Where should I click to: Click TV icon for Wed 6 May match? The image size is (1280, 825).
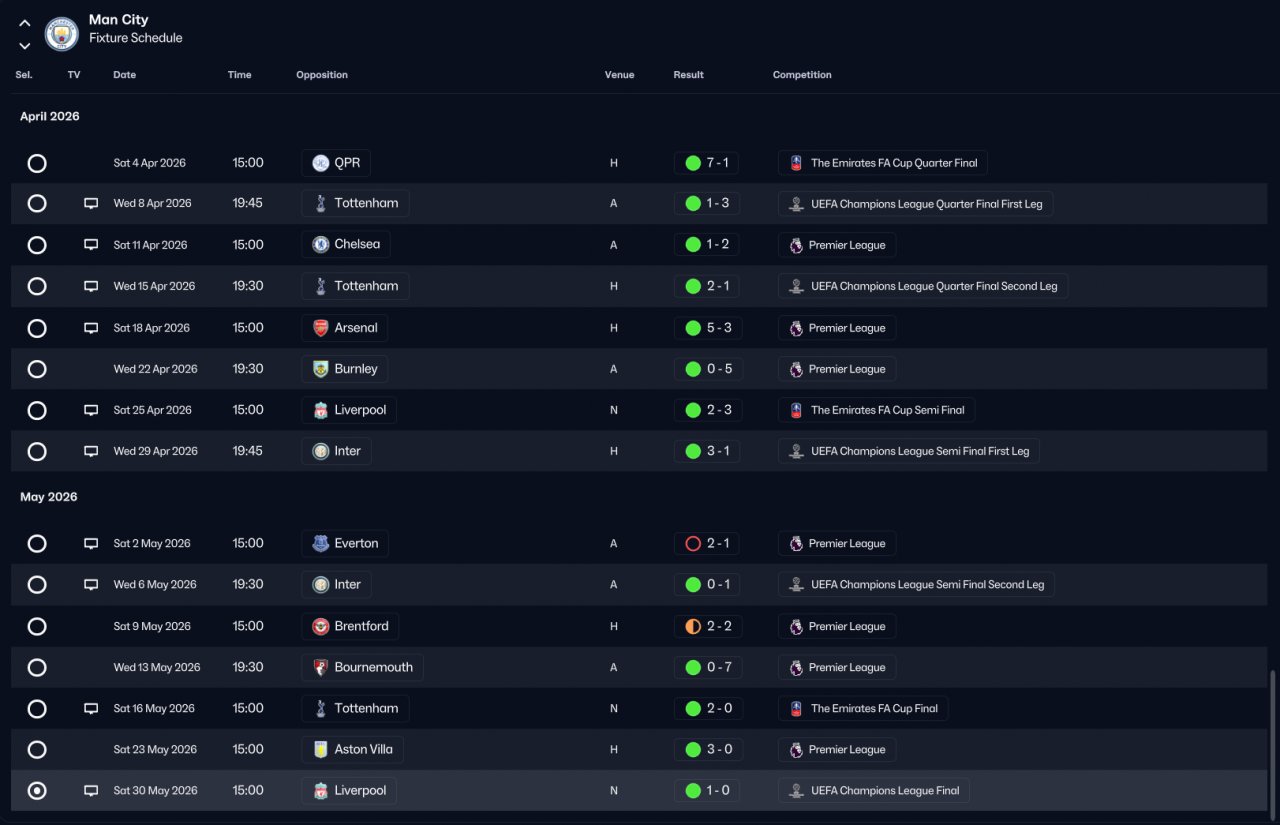click(x=91, y=585)
